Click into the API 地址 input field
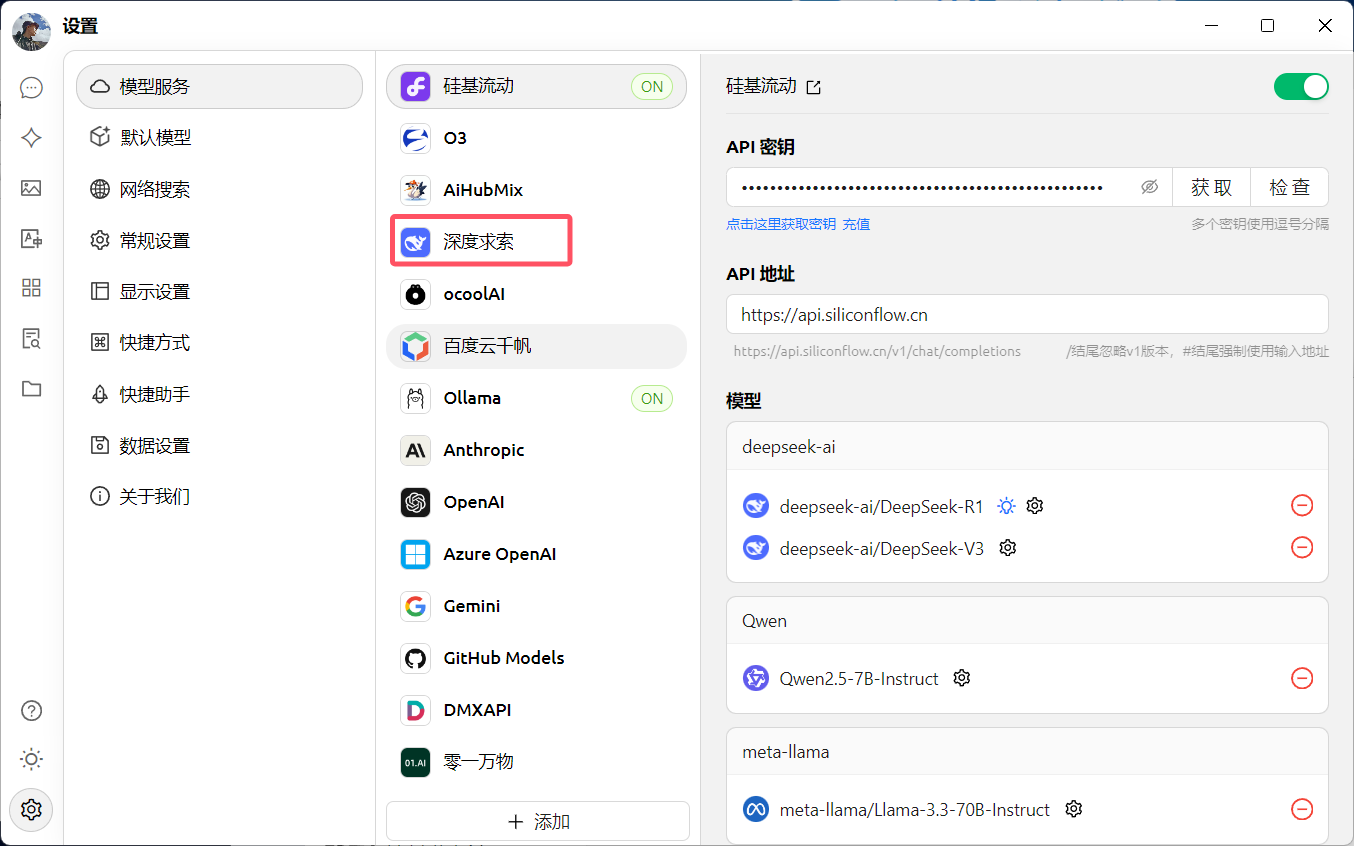Screen dimensions: 1354x846 [1027, 314]
